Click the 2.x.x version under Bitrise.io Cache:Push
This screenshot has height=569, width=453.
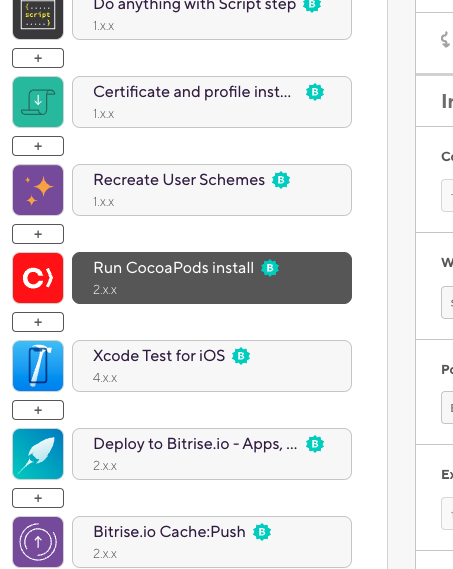click(105, 554)
